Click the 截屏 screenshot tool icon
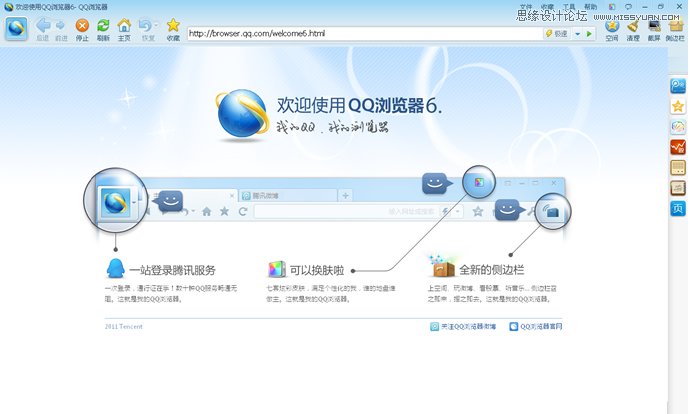The image size is (690, 414). click(x=654, y=26)
